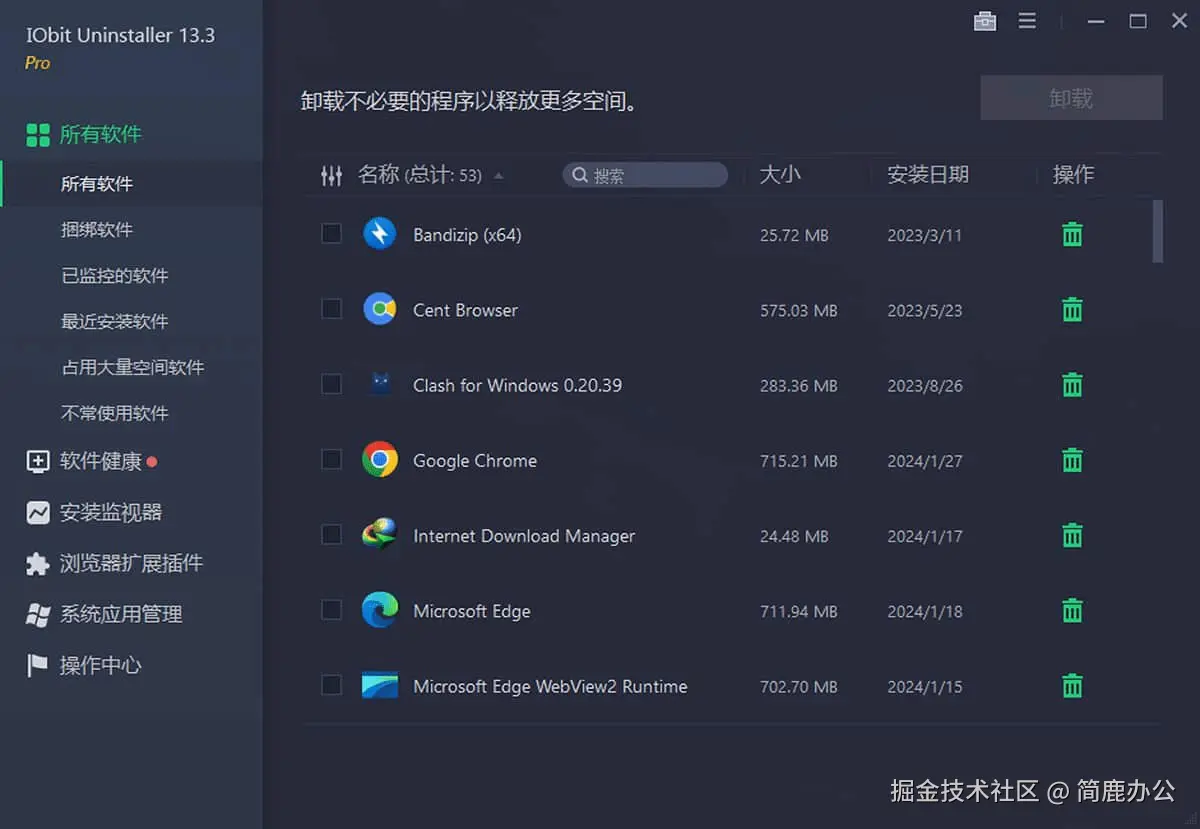Click the filter sliders icon beside 名称
The image size is (1200, 829).
pos(331,176)
